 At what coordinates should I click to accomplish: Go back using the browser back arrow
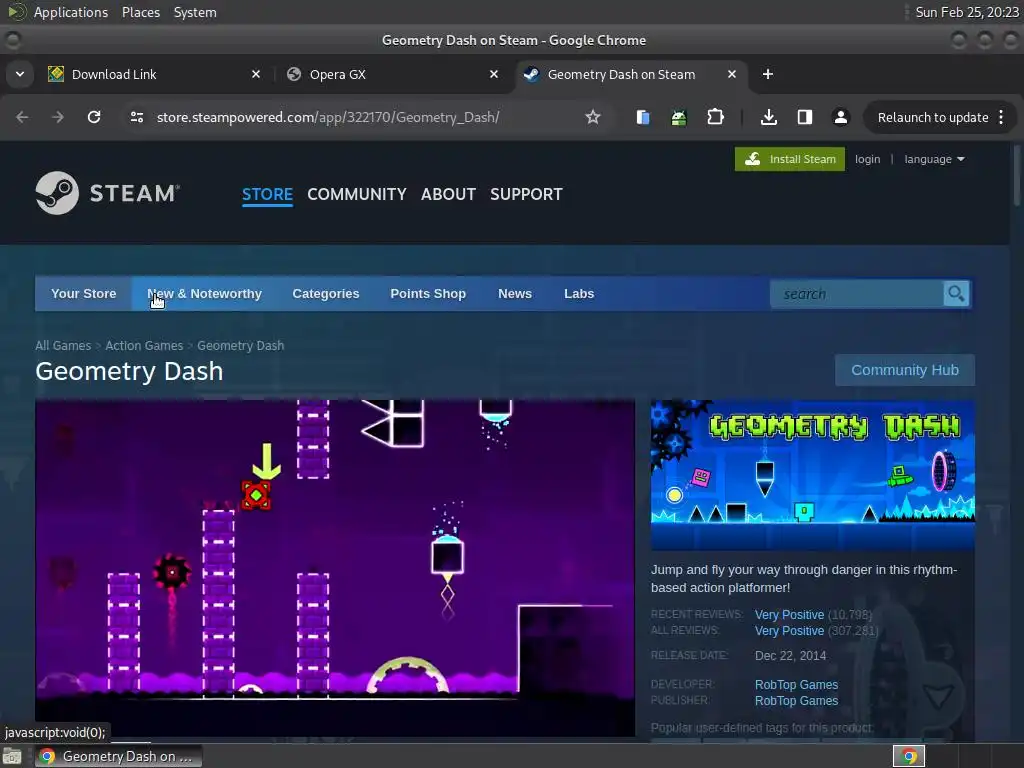tap(22, 117)
